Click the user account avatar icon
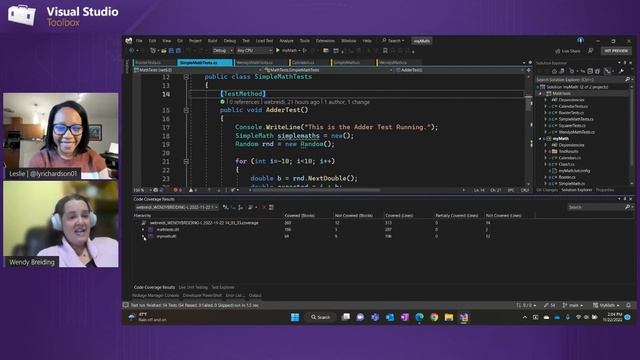The image size is (640, 360). (x=580, y=40)
